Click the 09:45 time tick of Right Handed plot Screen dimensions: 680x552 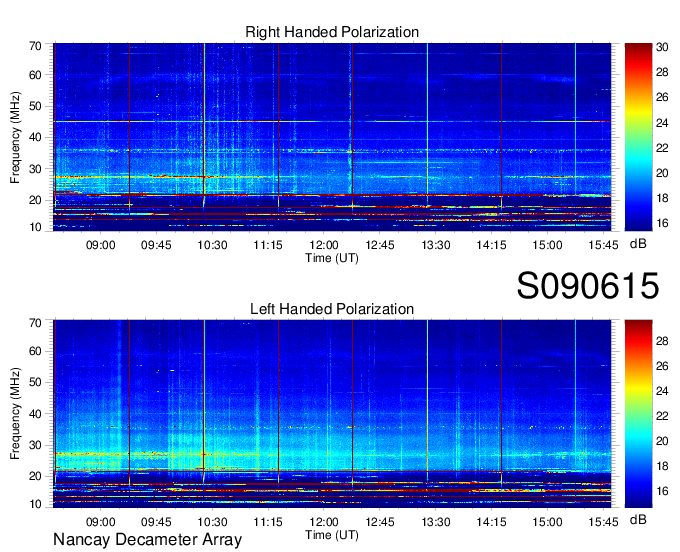tap(156, 245)
